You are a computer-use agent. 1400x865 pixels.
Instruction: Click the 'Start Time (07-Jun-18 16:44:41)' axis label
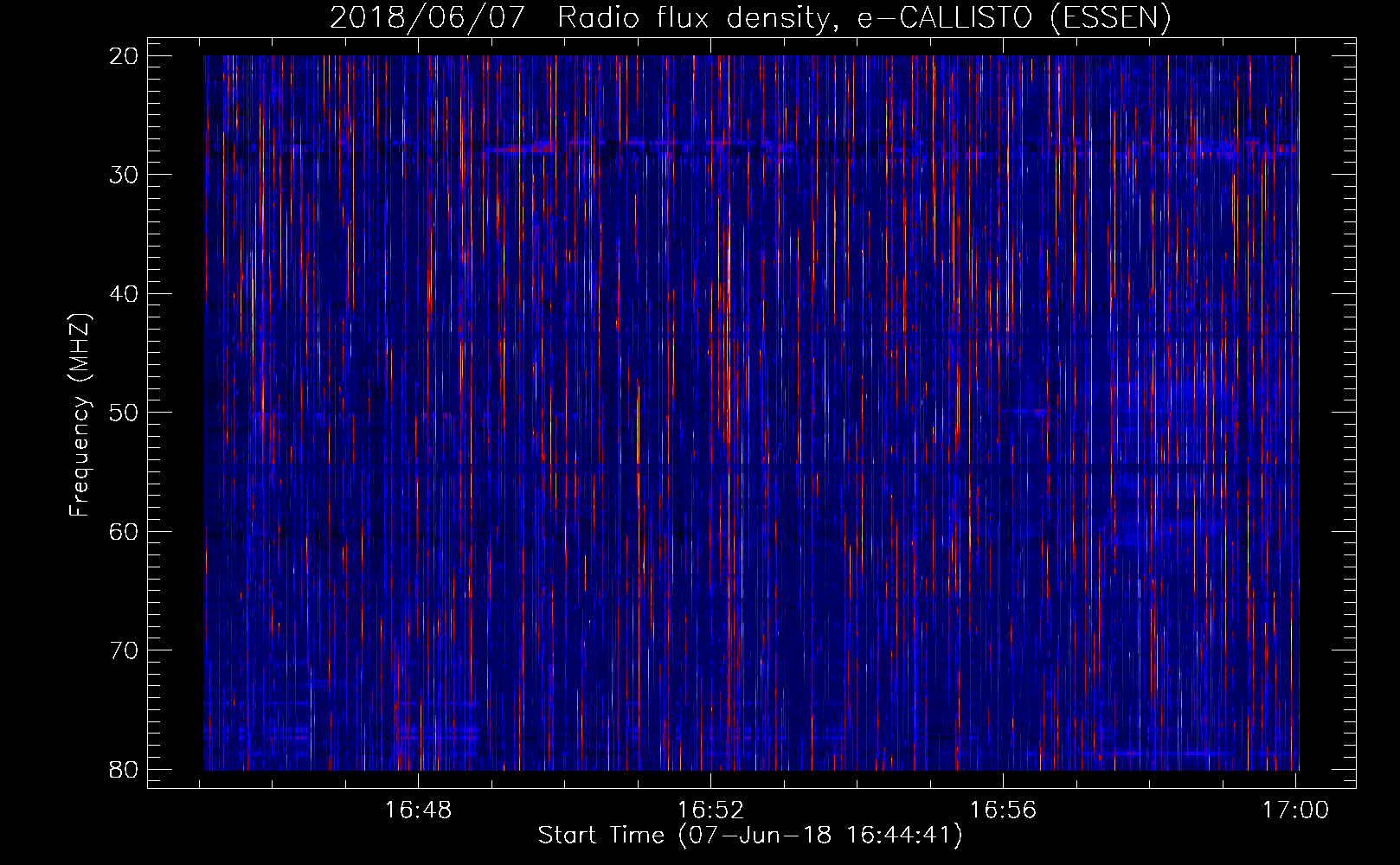pos(750,836)
